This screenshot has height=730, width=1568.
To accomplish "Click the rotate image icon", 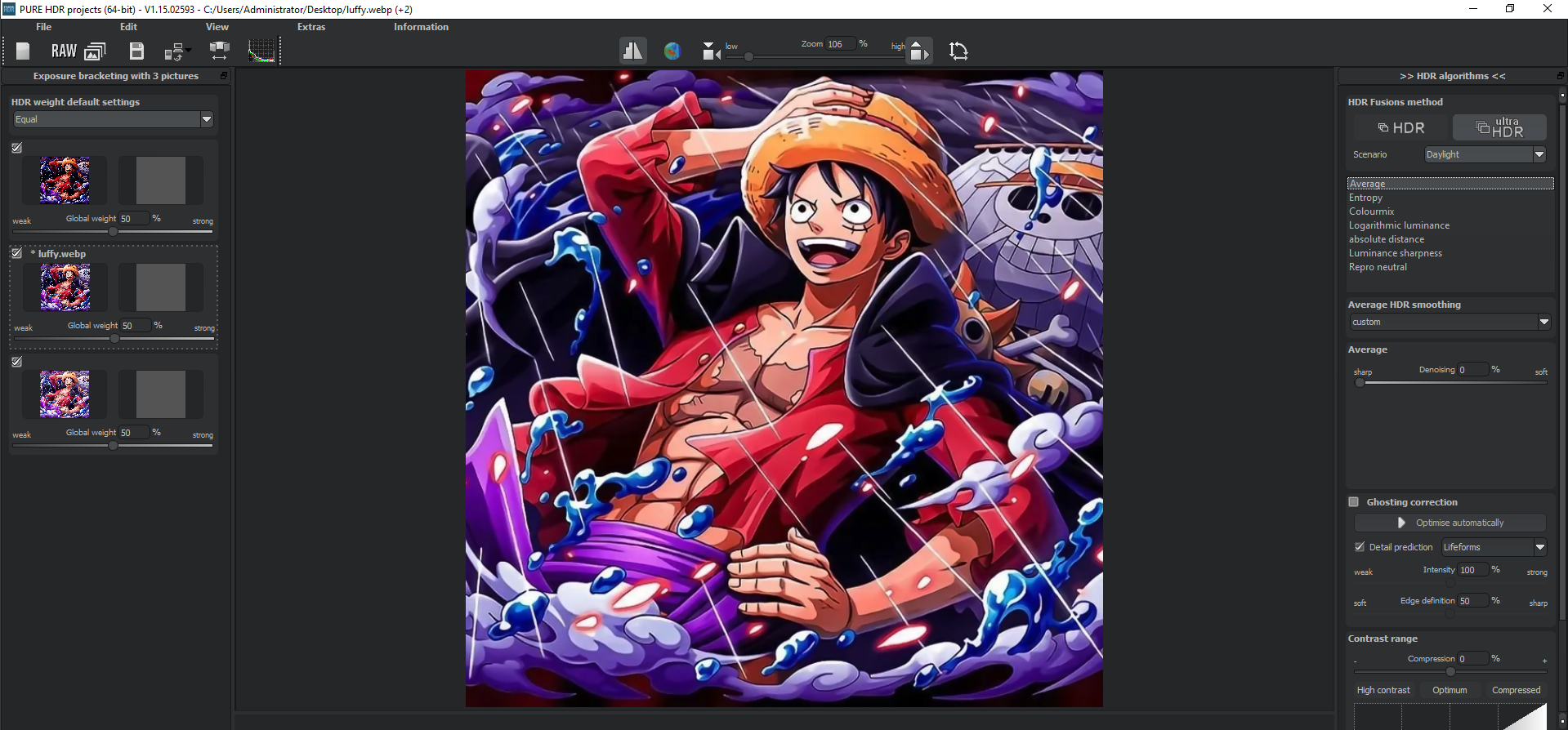I will [x=958, y=51].
